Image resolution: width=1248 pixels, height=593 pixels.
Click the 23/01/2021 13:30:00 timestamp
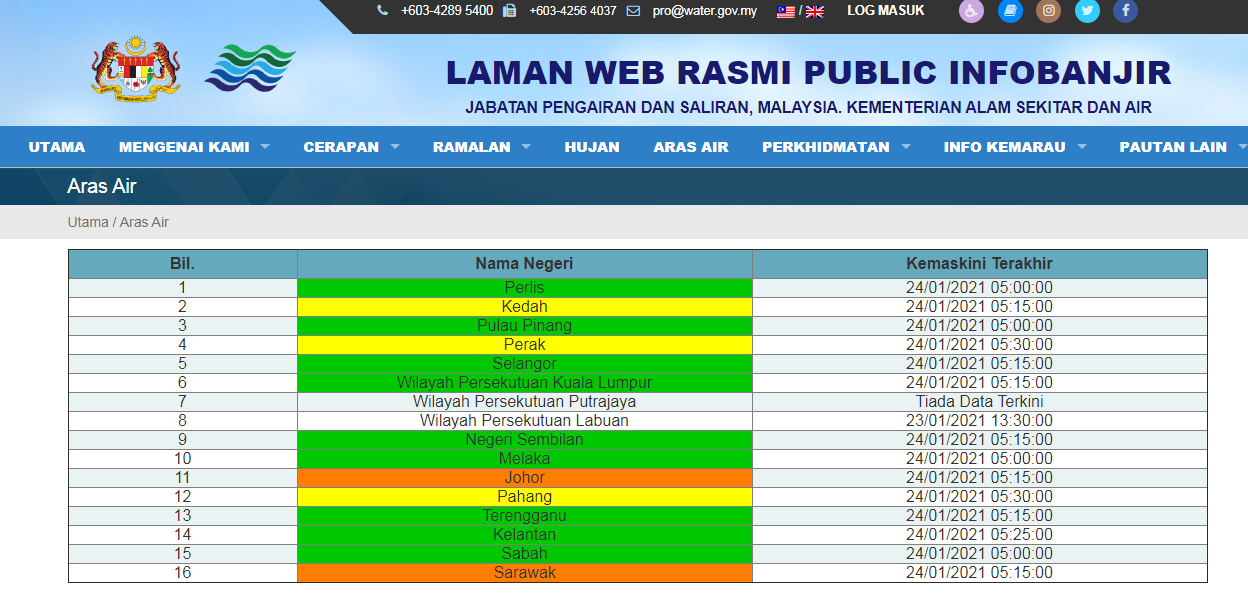tap(980, 421)
